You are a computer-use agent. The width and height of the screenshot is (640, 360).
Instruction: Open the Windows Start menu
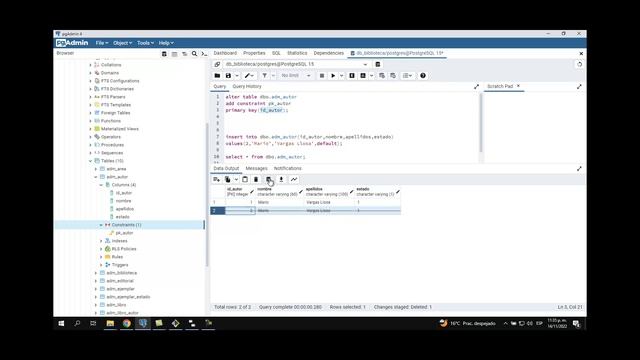click(x=61, y=323)
